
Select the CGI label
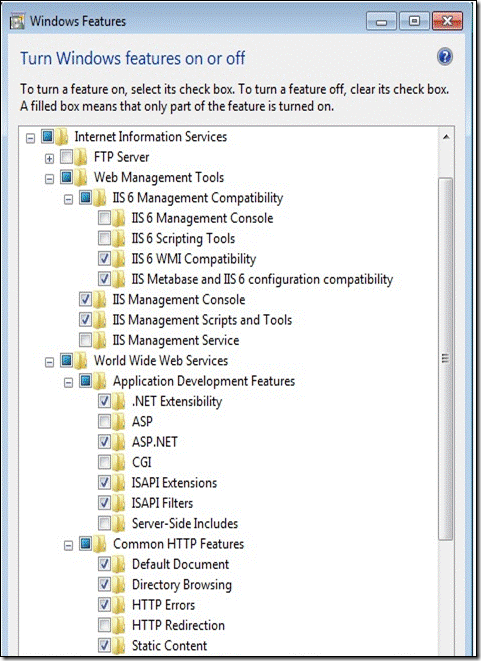point(141,462)
